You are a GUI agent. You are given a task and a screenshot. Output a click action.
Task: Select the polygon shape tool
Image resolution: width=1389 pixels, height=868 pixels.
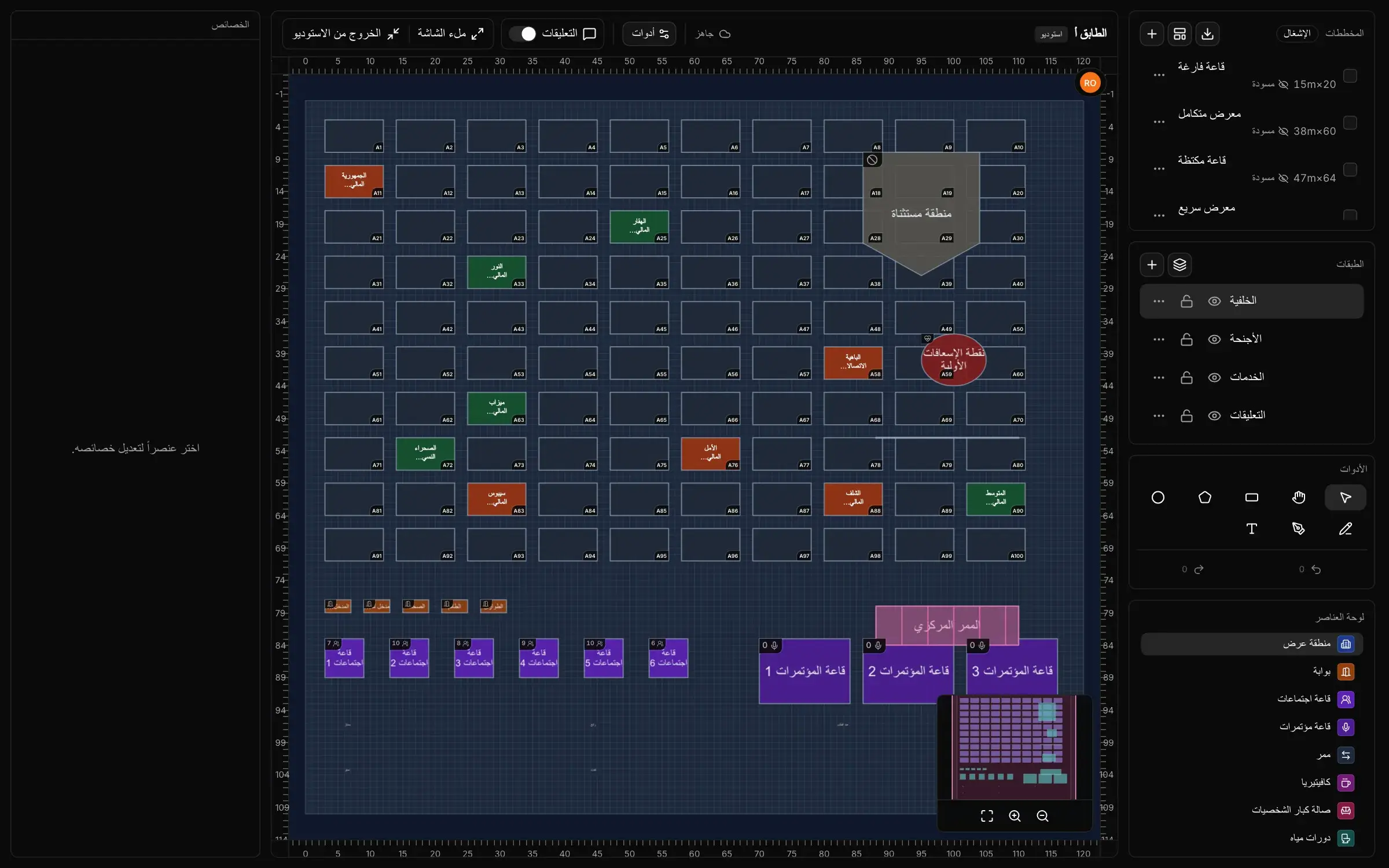click(x=1205, y=498)
